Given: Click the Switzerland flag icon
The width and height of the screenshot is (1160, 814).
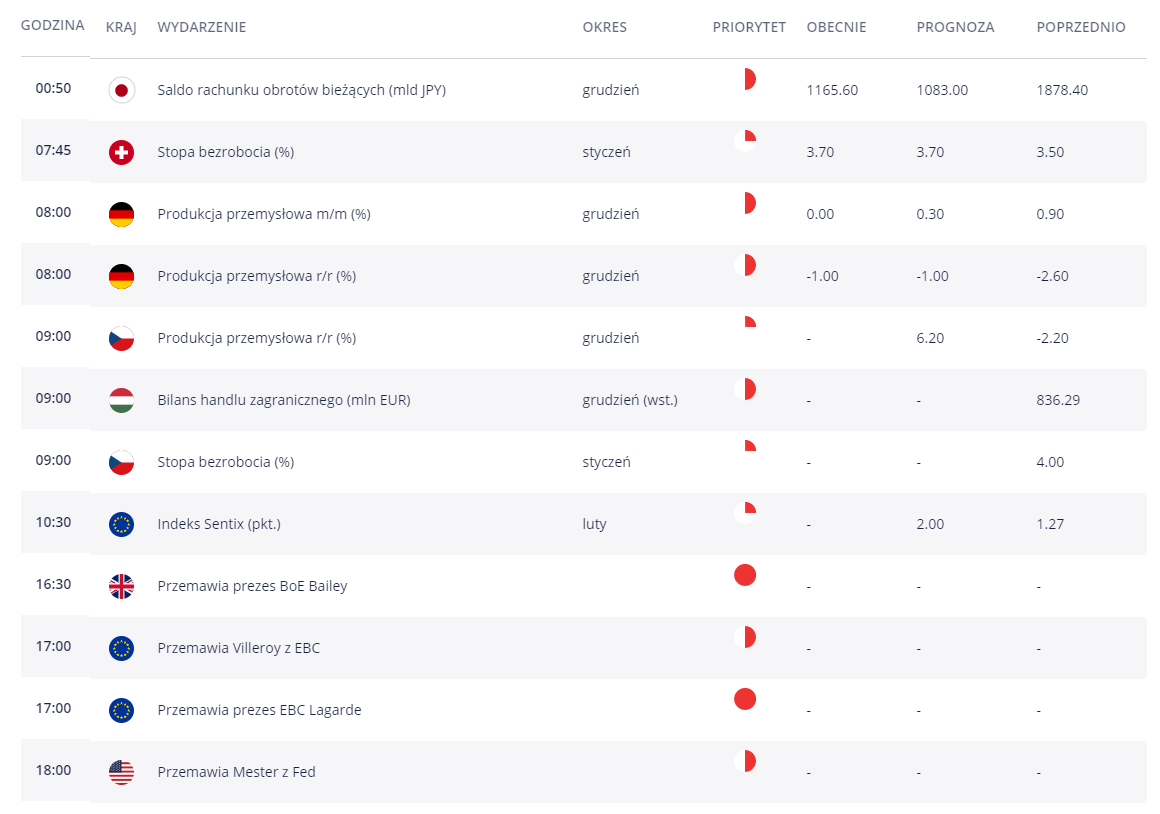Looking at the screenshot, I should point(121,152).
